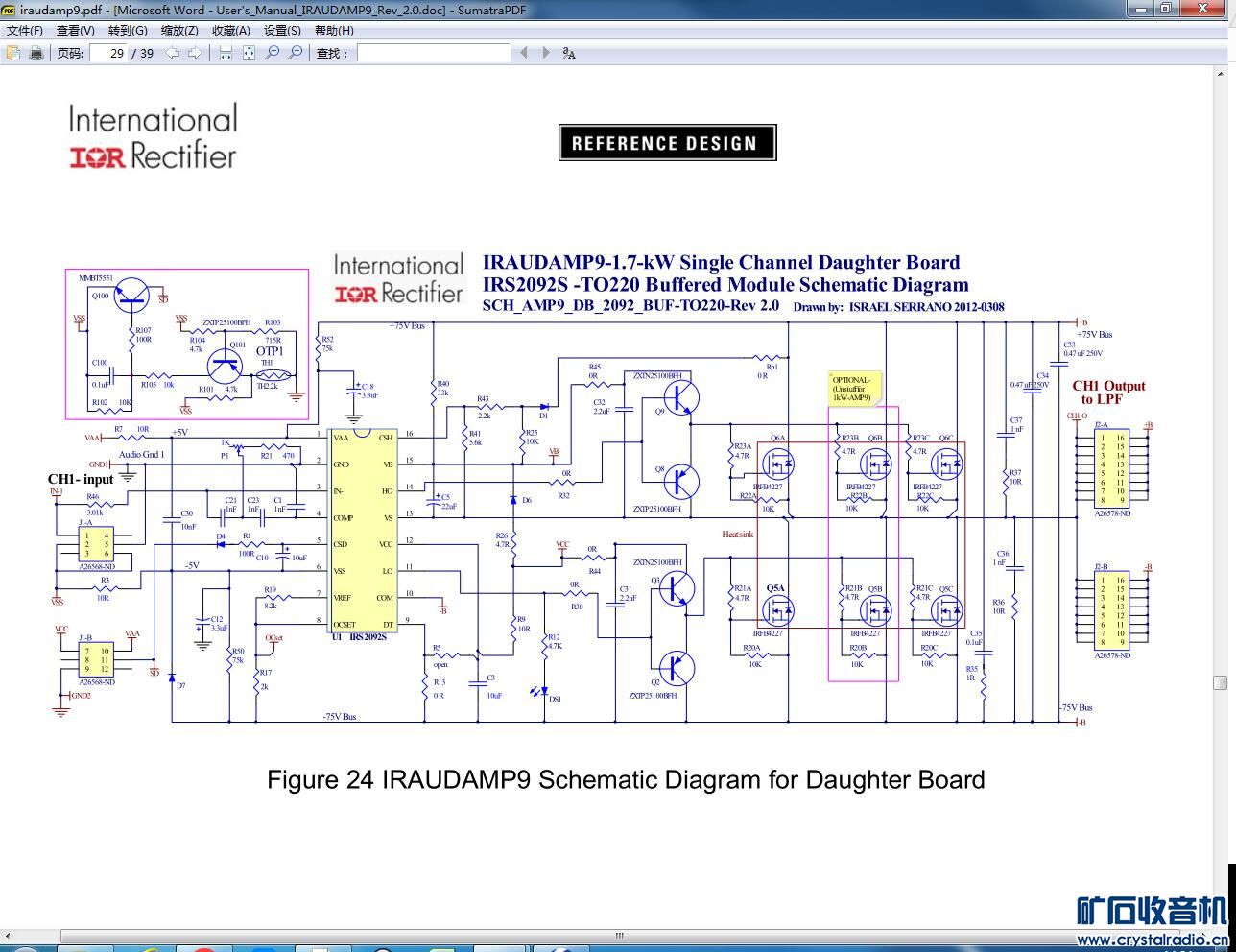
Task: Open the 文件(F) menu
Action: click(x=25, y=30)
